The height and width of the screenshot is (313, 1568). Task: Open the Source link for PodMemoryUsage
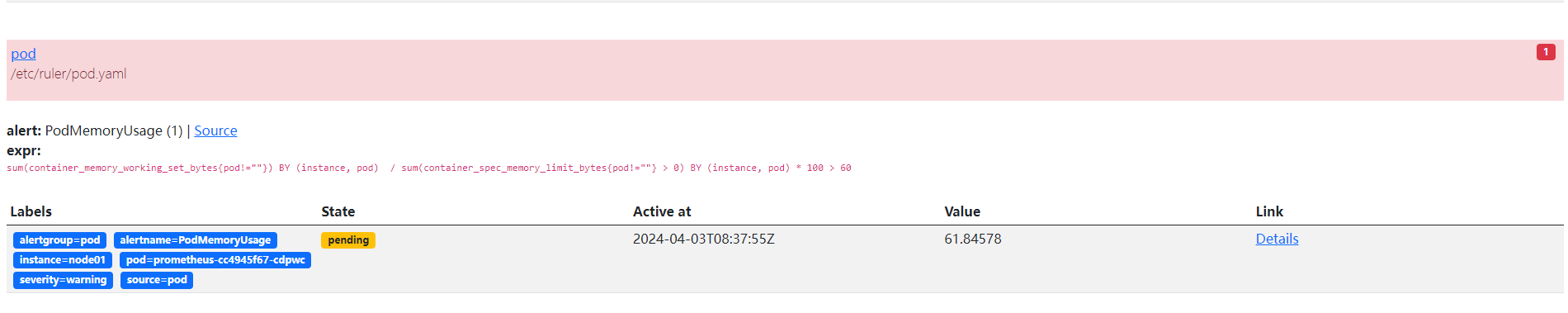click(x=215, y=130)
